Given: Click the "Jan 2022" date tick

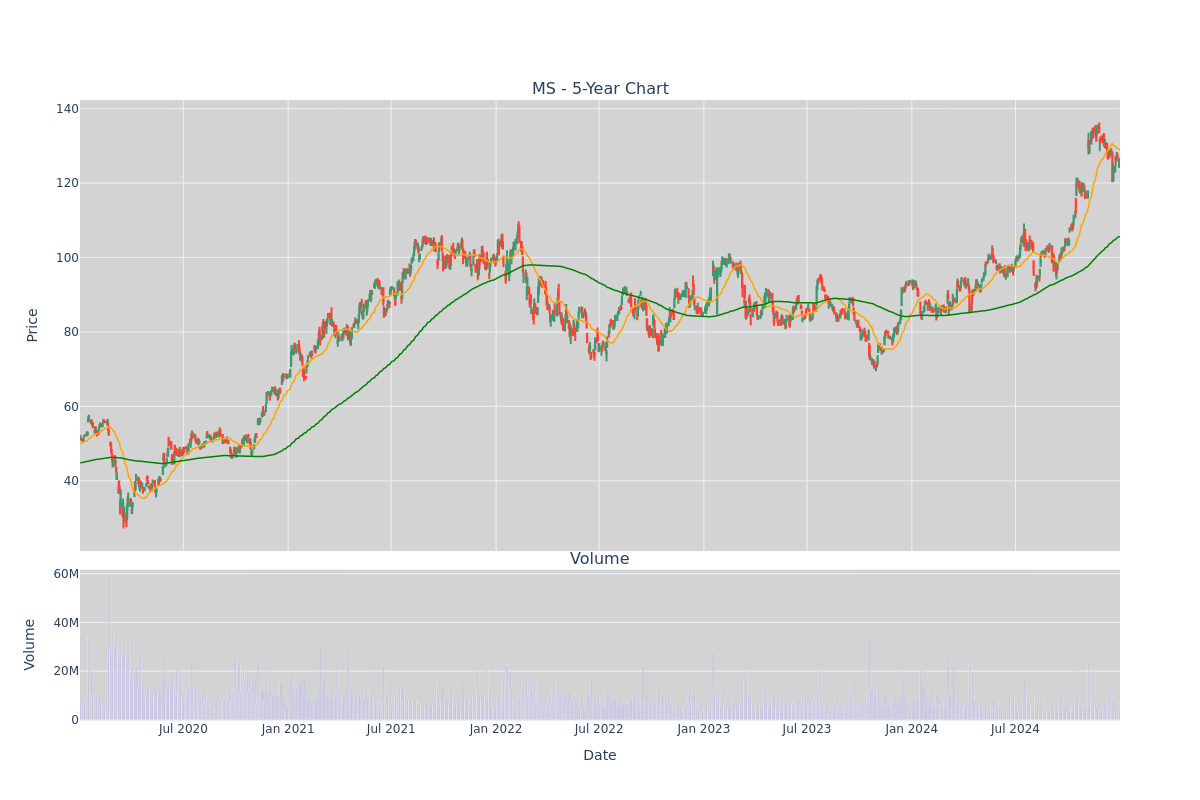Looking at the screenshot, I should pyautogui.click(x=496, y=729).
